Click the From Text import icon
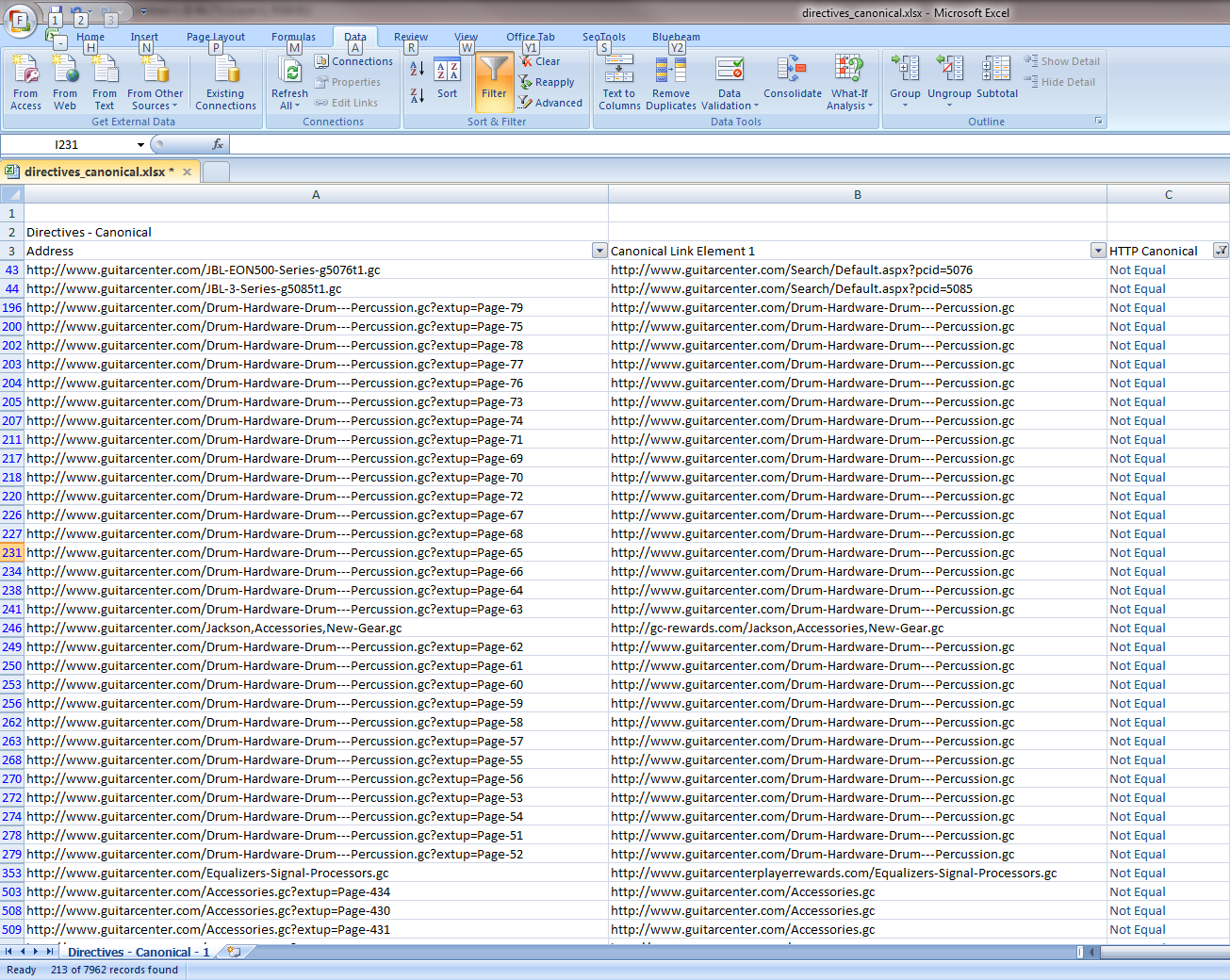The height and width of the screenshot is (980, 1230). tap(105, 82)
